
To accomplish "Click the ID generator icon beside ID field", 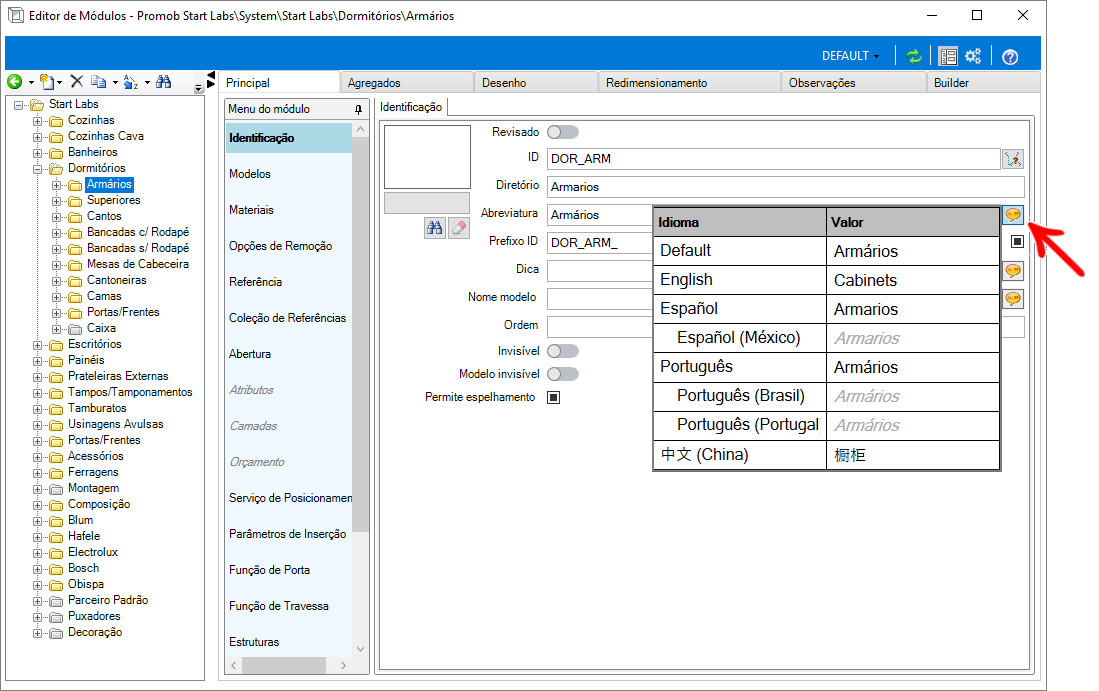I will [x=1013, y=159].
